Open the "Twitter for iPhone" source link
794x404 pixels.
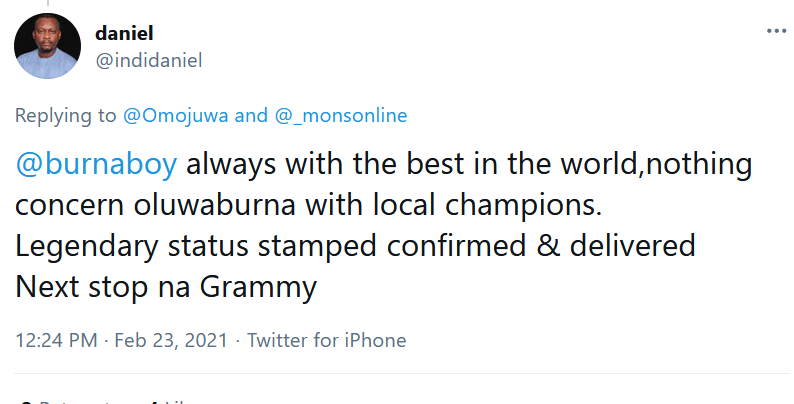(x=326, y=340)
